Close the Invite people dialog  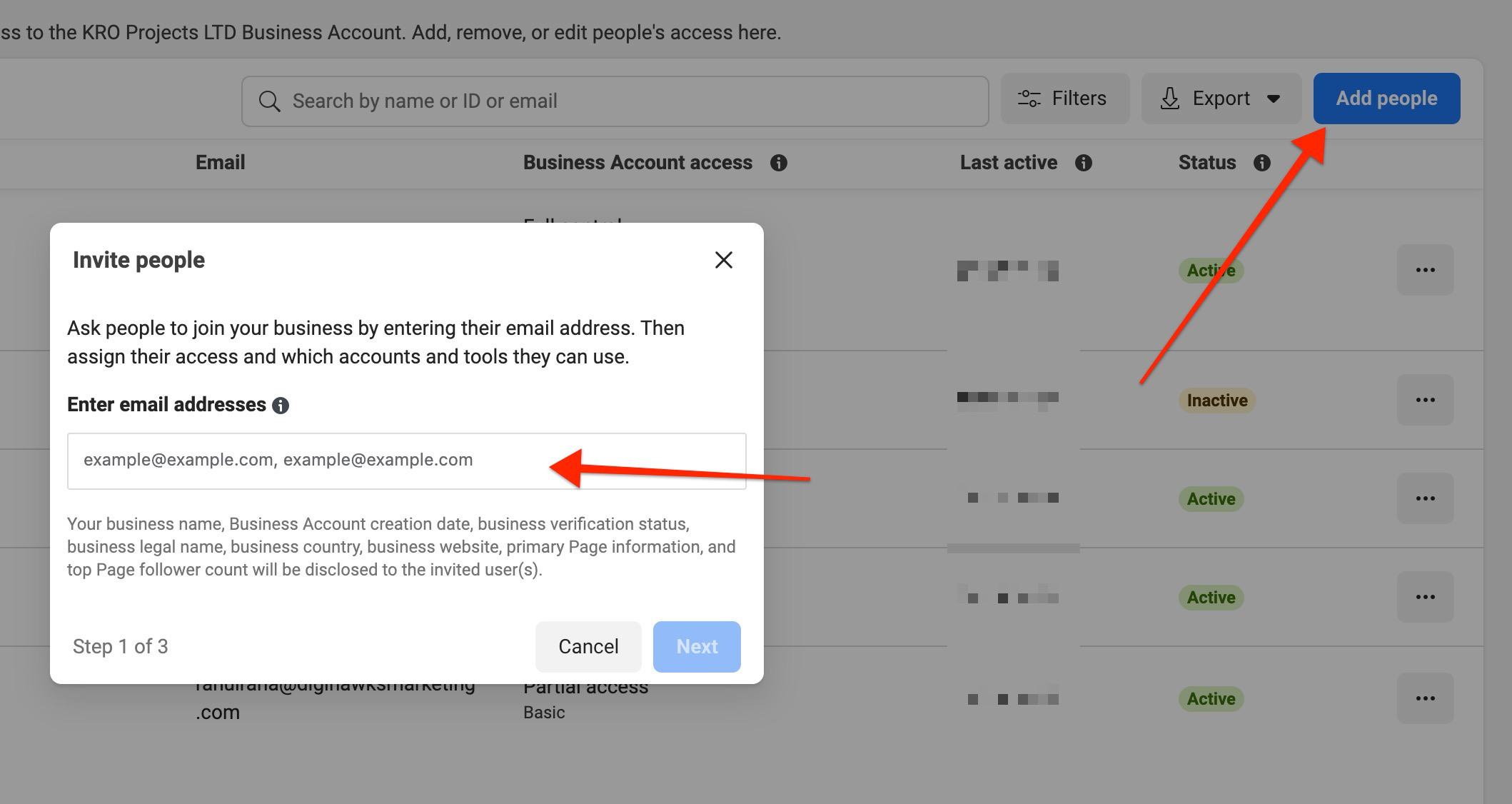point(724,260)
